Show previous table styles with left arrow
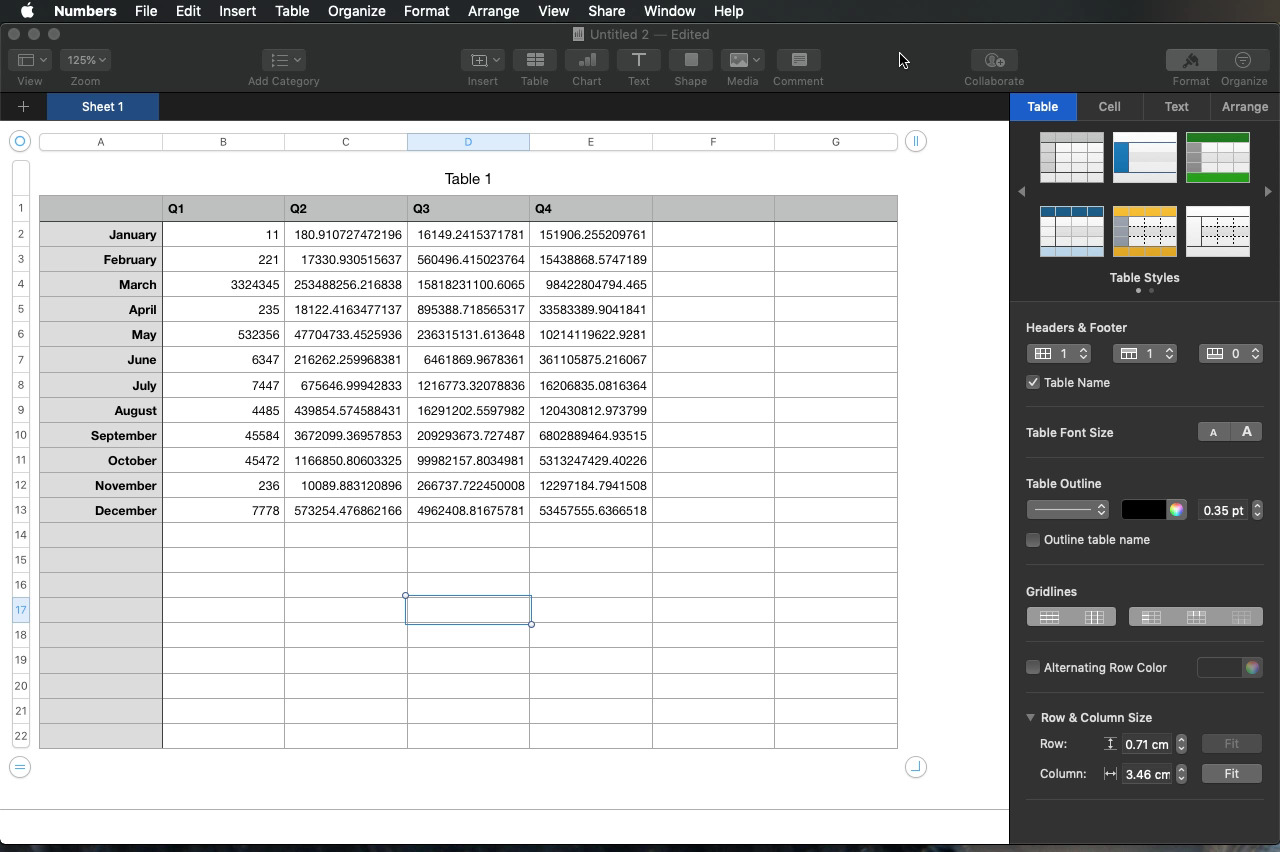This screenshot has width=1280, height=852. point(1021,191)
